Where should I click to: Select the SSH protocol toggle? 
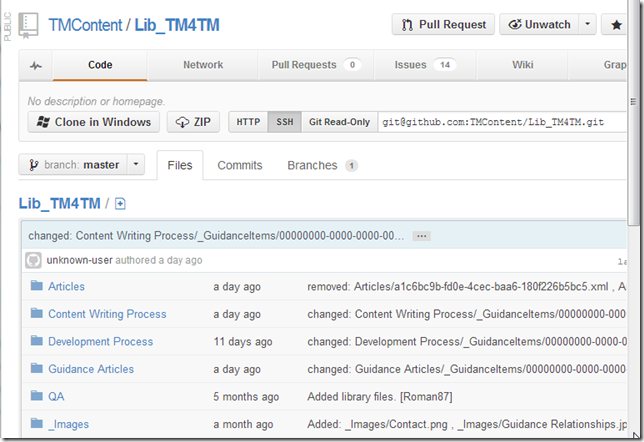[285, 122]
